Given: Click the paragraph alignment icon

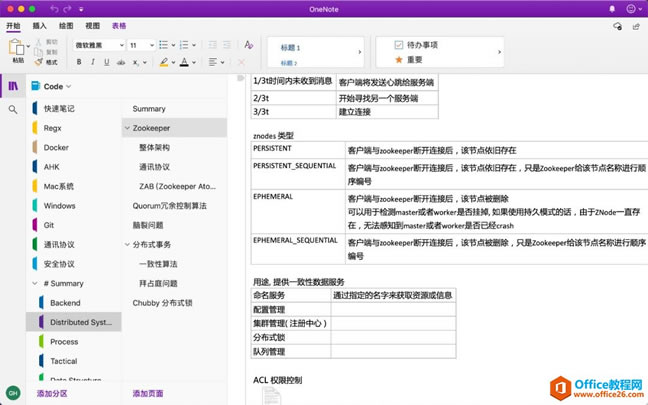Looking at the screenshot, I should (212, 62).
